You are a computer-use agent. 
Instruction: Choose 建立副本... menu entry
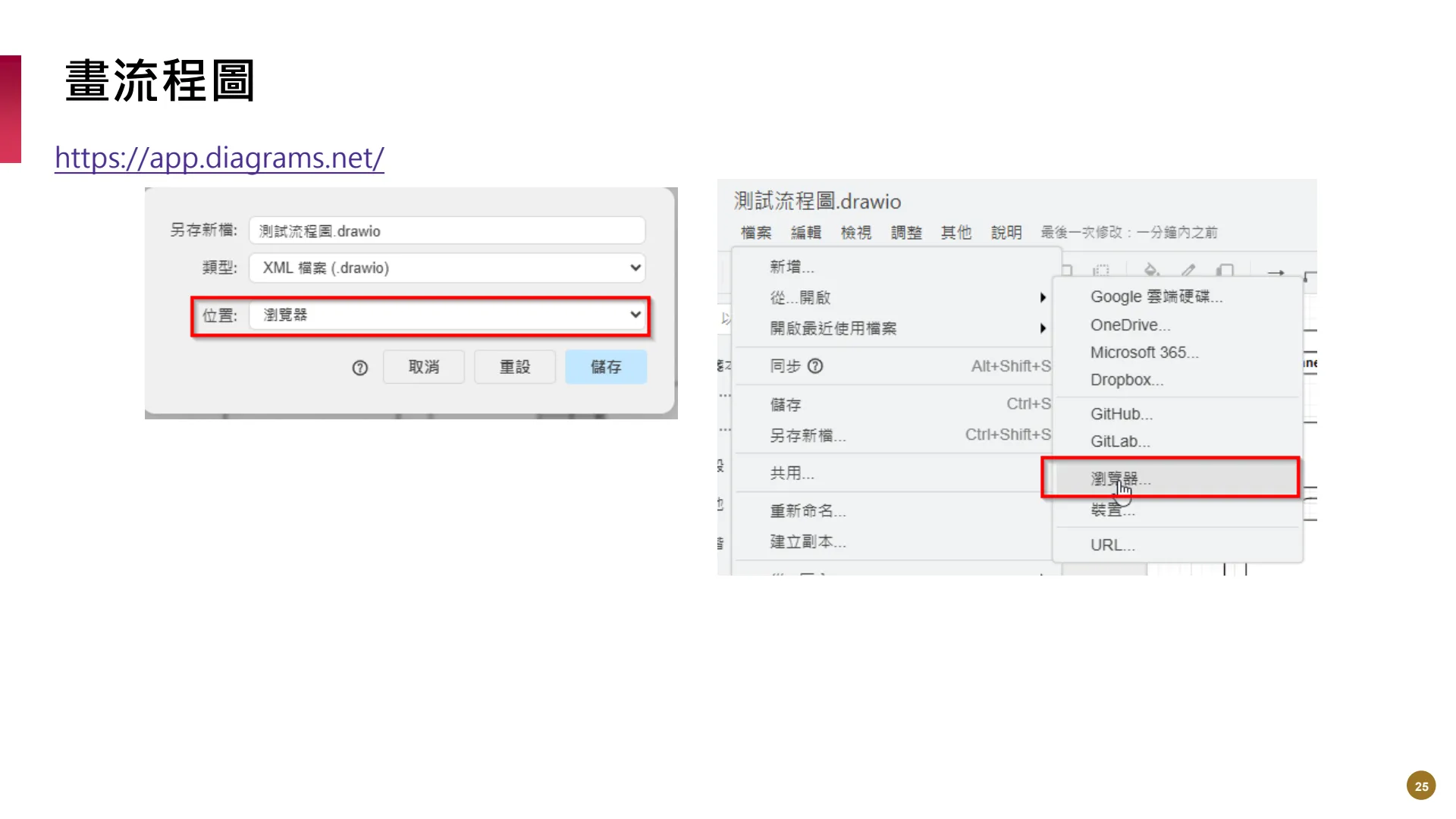point(895,541)
